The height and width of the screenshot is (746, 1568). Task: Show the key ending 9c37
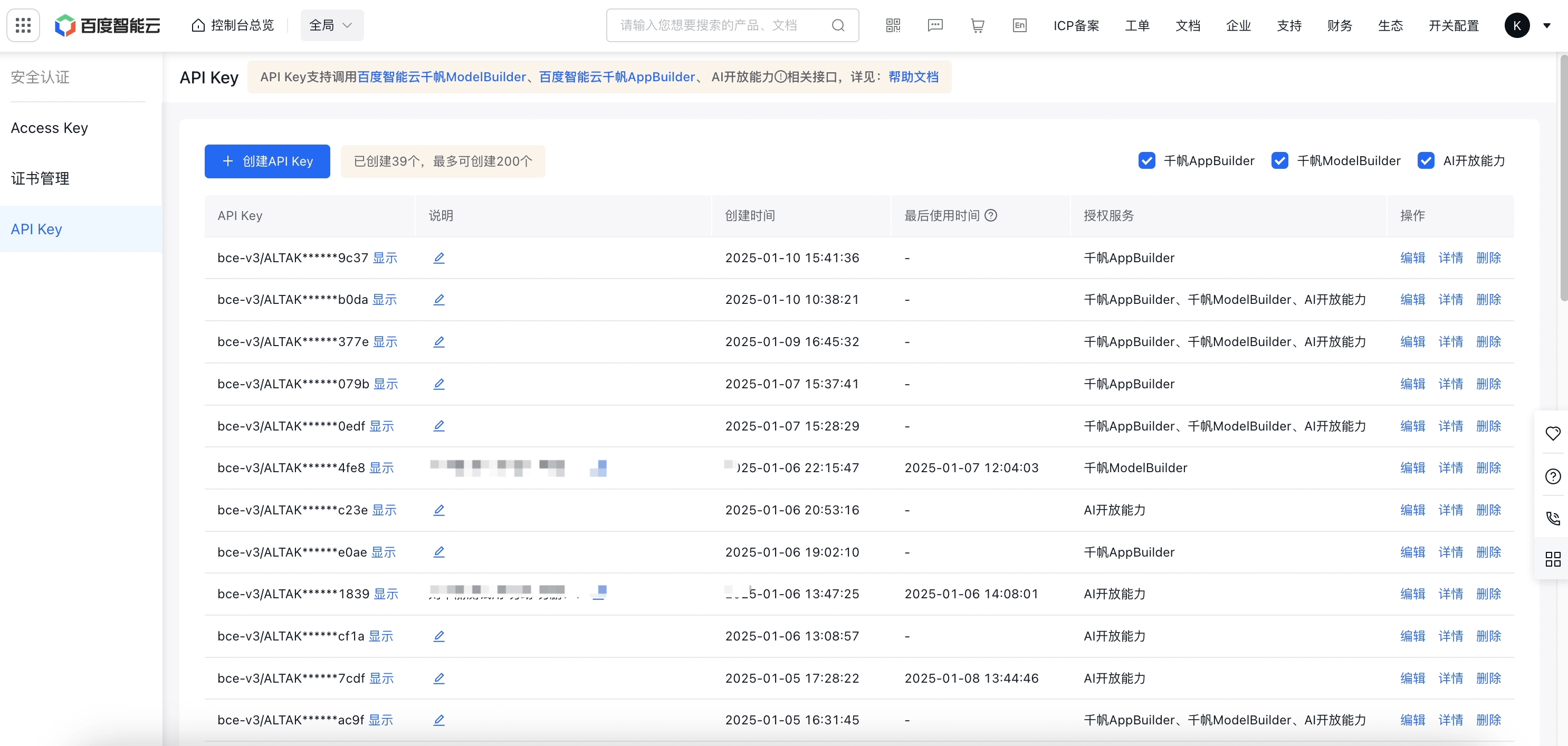click(x=385, y=258)
